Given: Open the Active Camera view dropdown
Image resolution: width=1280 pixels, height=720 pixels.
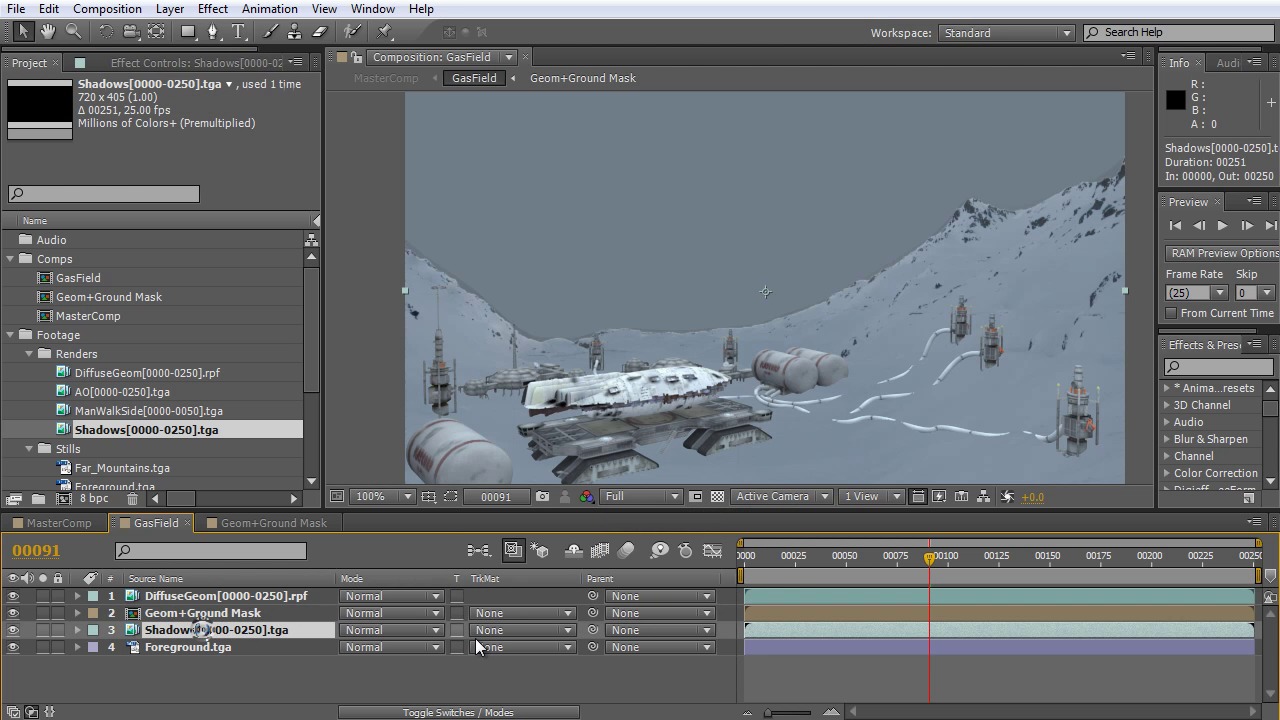Looking at the screenshot, I should coord(782,496).
